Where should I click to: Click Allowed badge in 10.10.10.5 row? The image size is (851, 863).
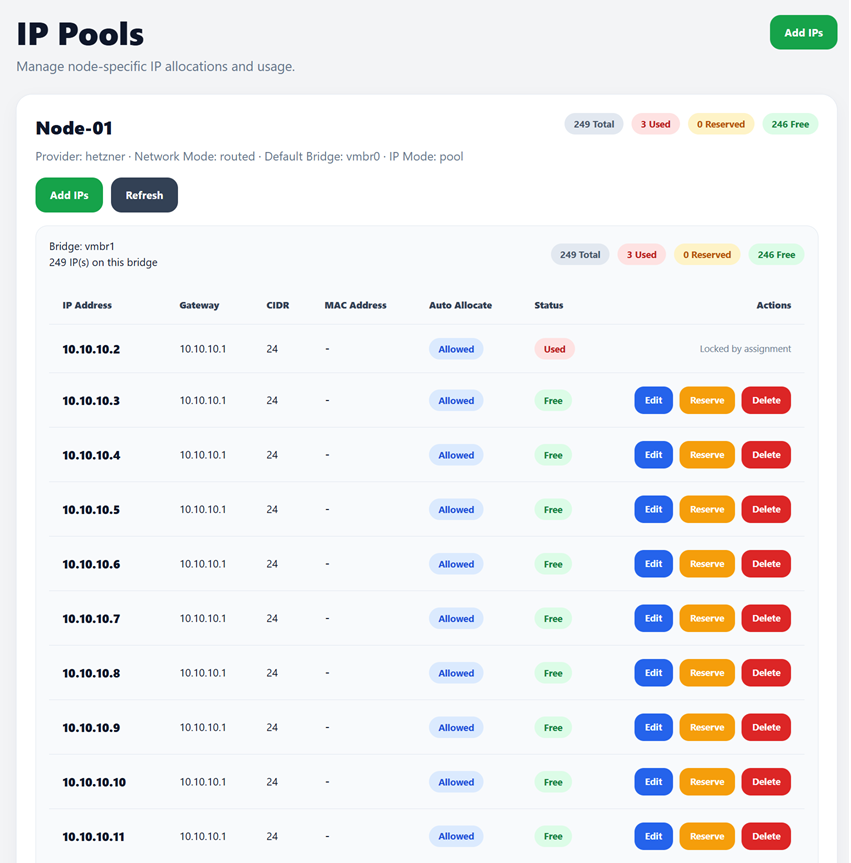(x=456, y=510)
